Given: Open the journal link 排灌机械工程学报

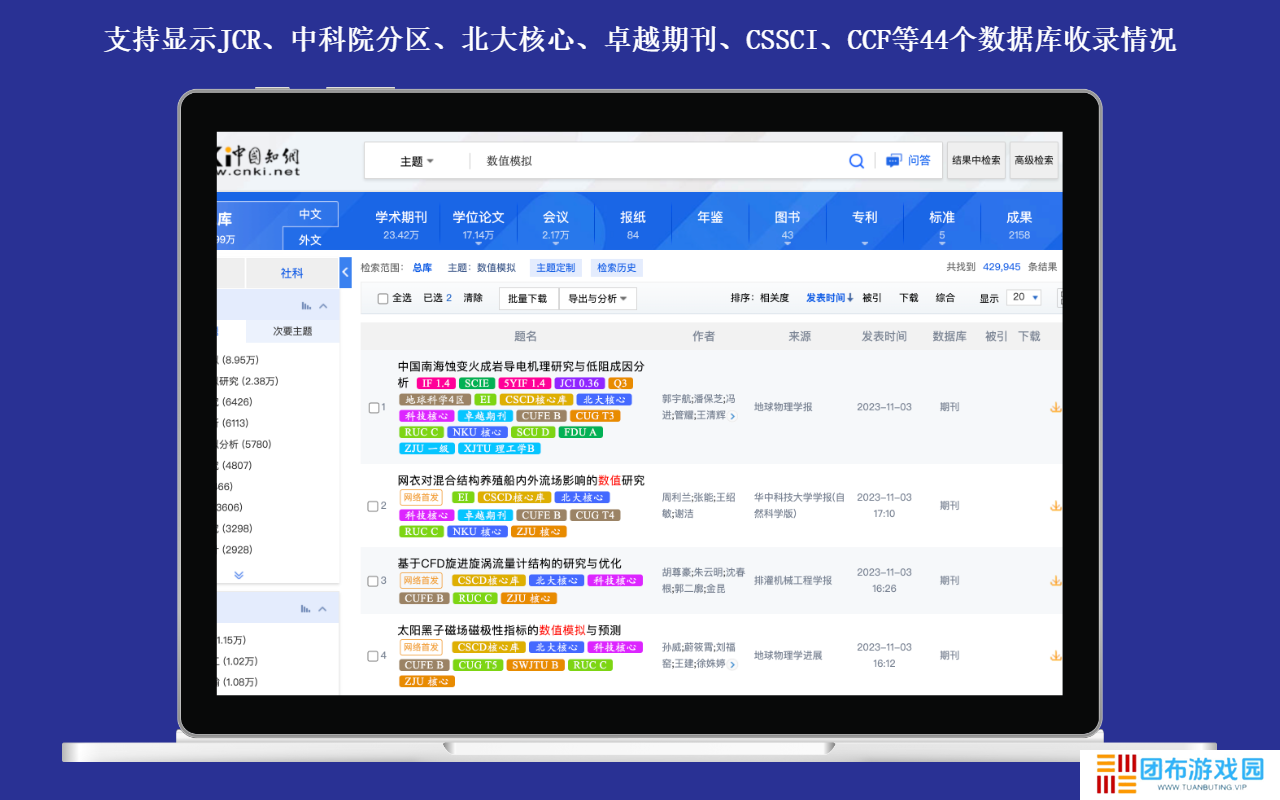Looking at the screenshot, I should (x=793, y=580).
